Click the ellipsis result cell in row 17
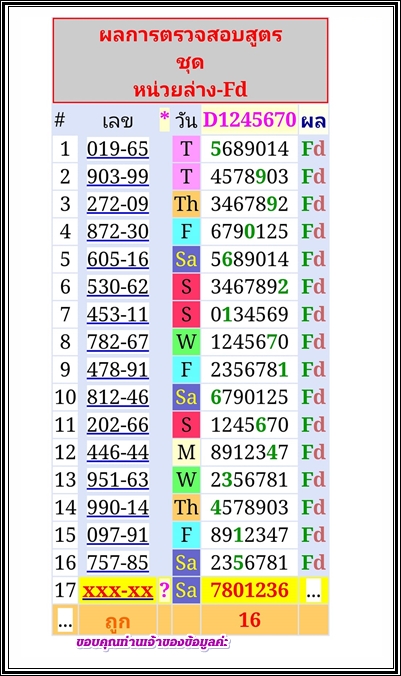401x676 pixels. [313, 591]
